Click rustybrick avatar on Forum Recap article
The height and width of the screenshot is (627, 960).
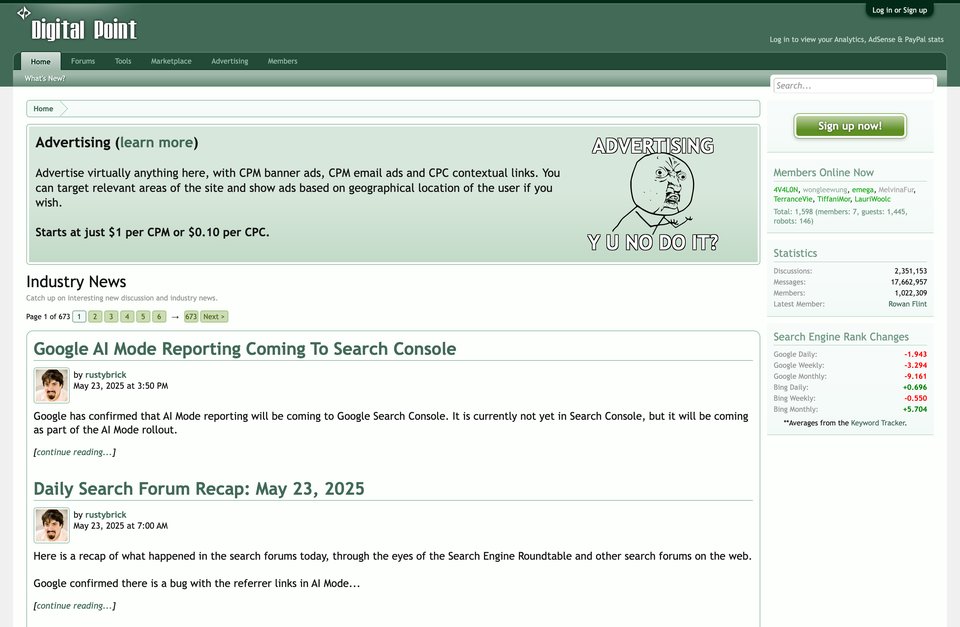coord(51,525)
